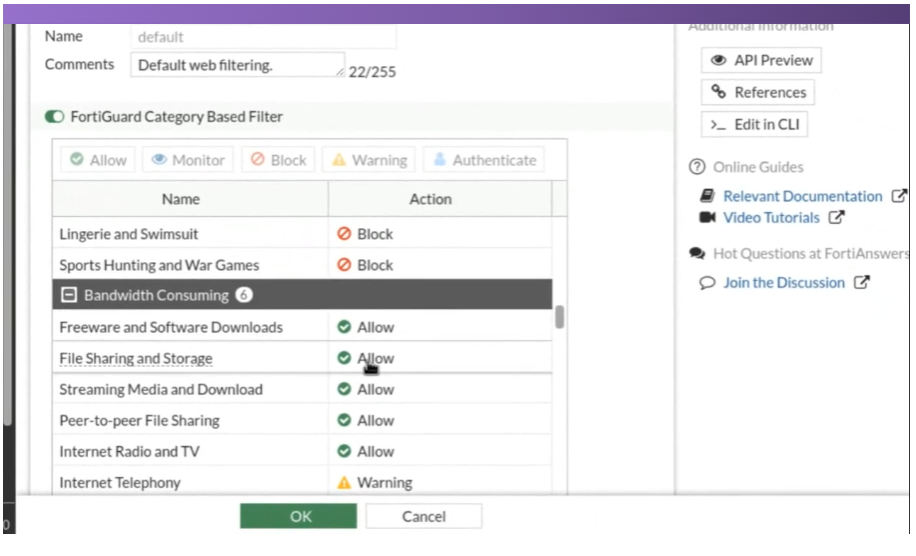This screenshot has width=916, height=556.
Task: Click the Block action text for Lingerie and Swimsuit
Action: (x=375, y=234)
